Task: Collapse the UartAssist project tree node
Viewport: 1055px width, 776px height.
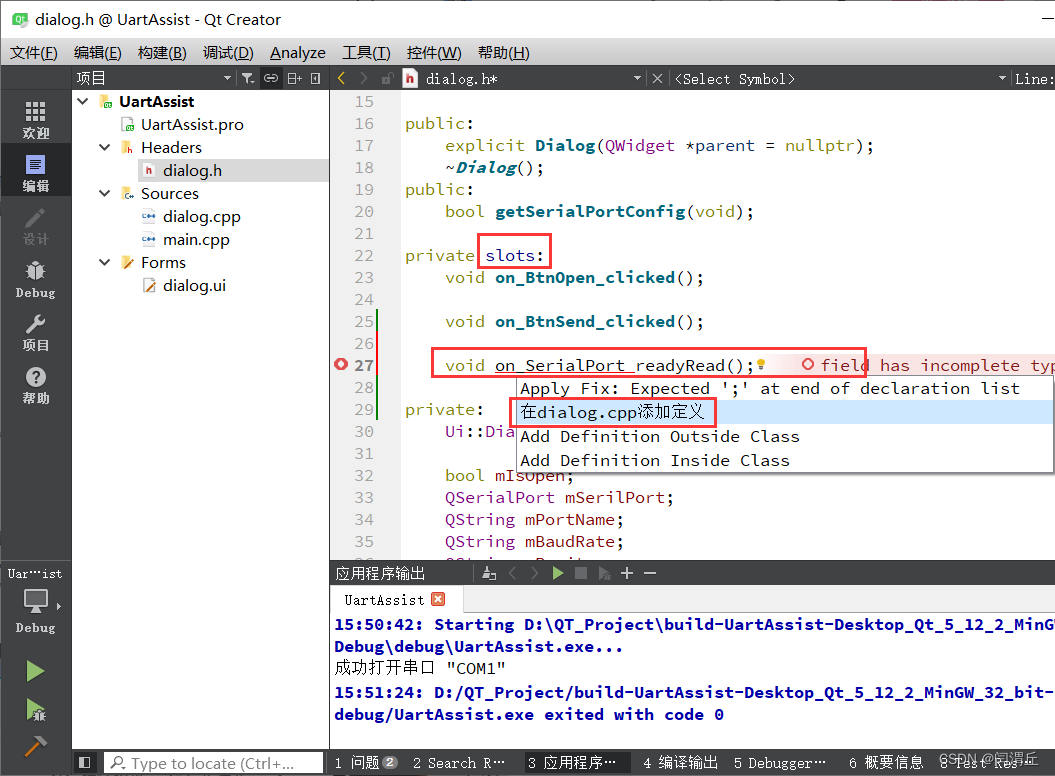Action: [x=83, y=101]
